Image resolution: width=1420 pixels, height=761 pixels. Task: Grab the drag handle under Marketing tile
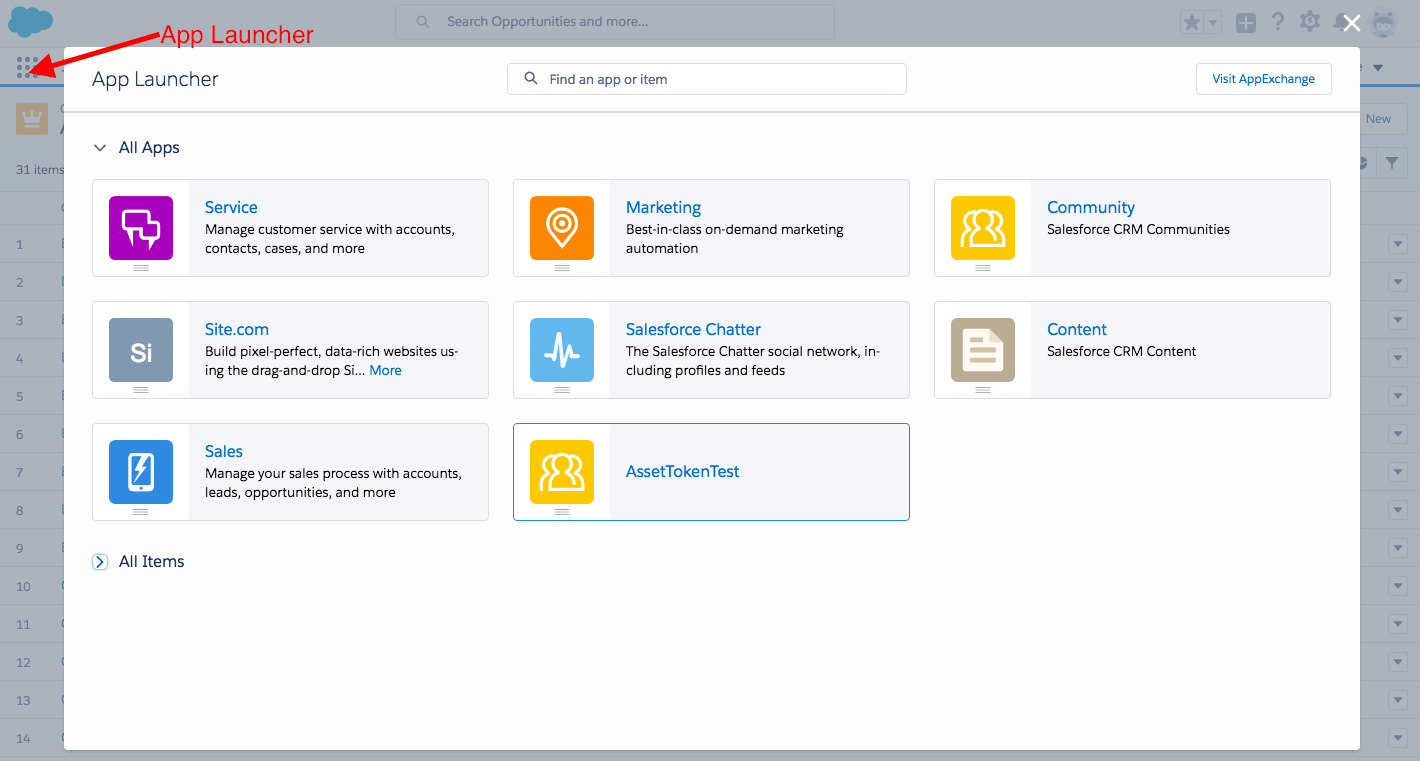point(562,268)
